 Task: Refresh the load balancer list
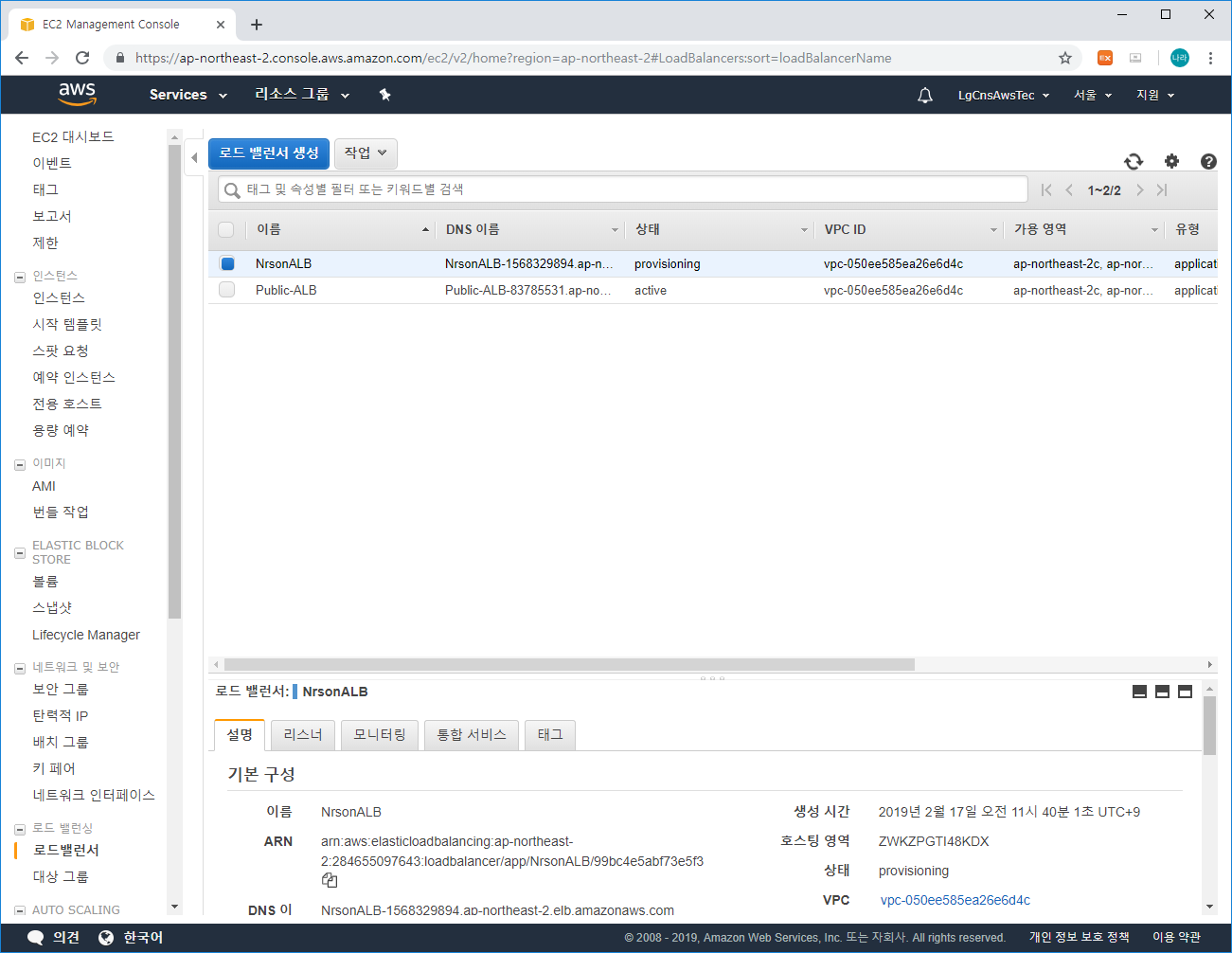pos(1134,161)
